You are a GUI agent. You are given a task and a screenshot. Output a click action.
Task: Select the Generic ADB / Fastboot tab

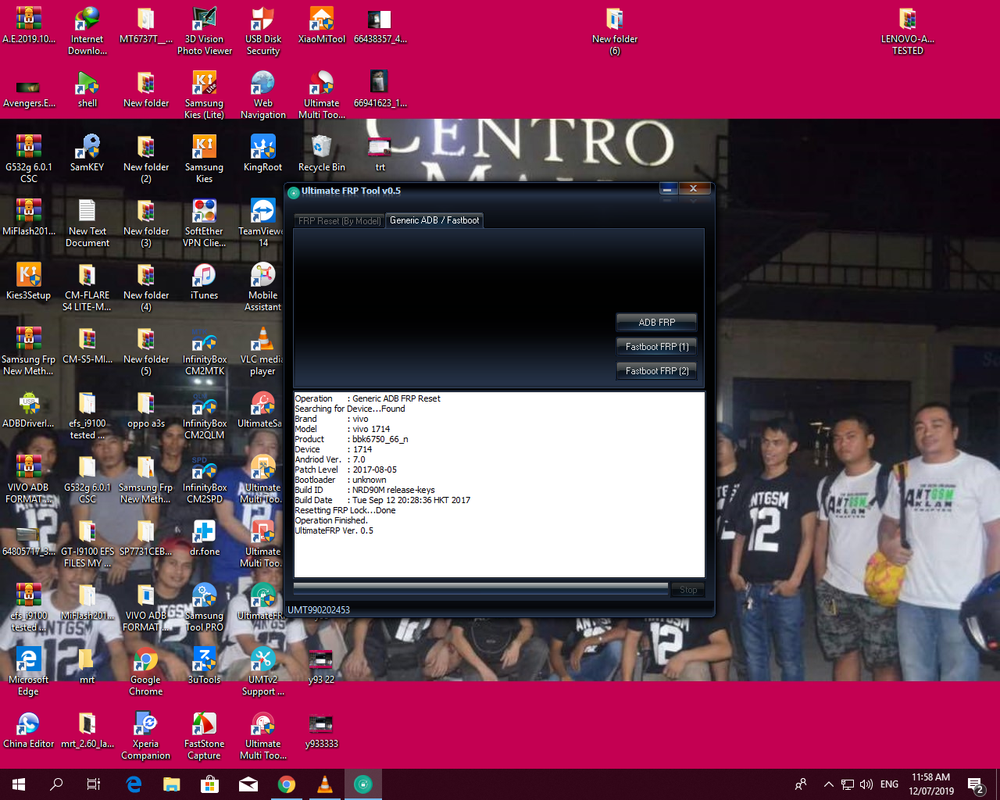click(434, 220)
